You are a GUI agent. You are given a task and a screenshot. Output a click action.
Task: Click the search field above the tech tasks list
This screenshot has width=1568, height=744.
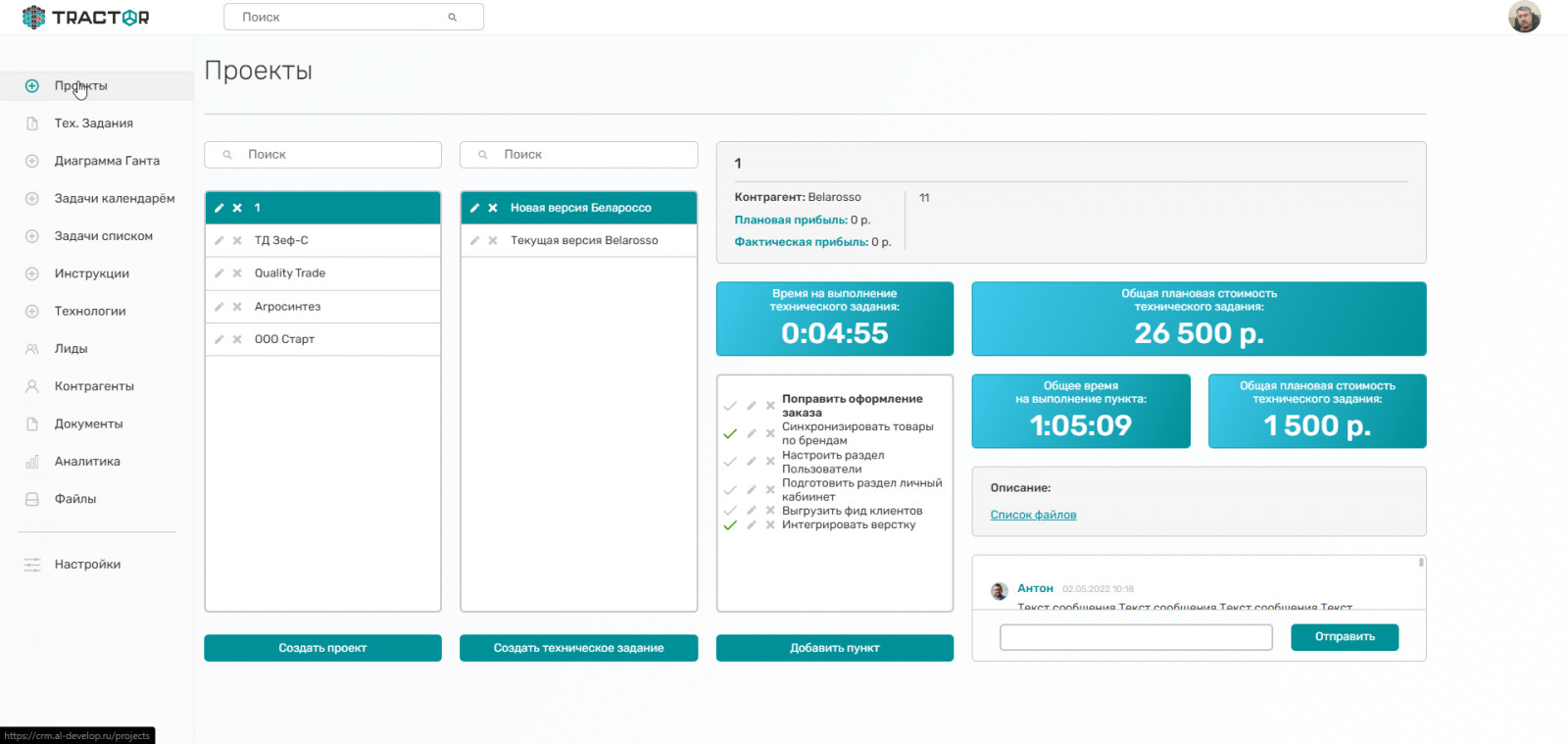coord(578,155)
